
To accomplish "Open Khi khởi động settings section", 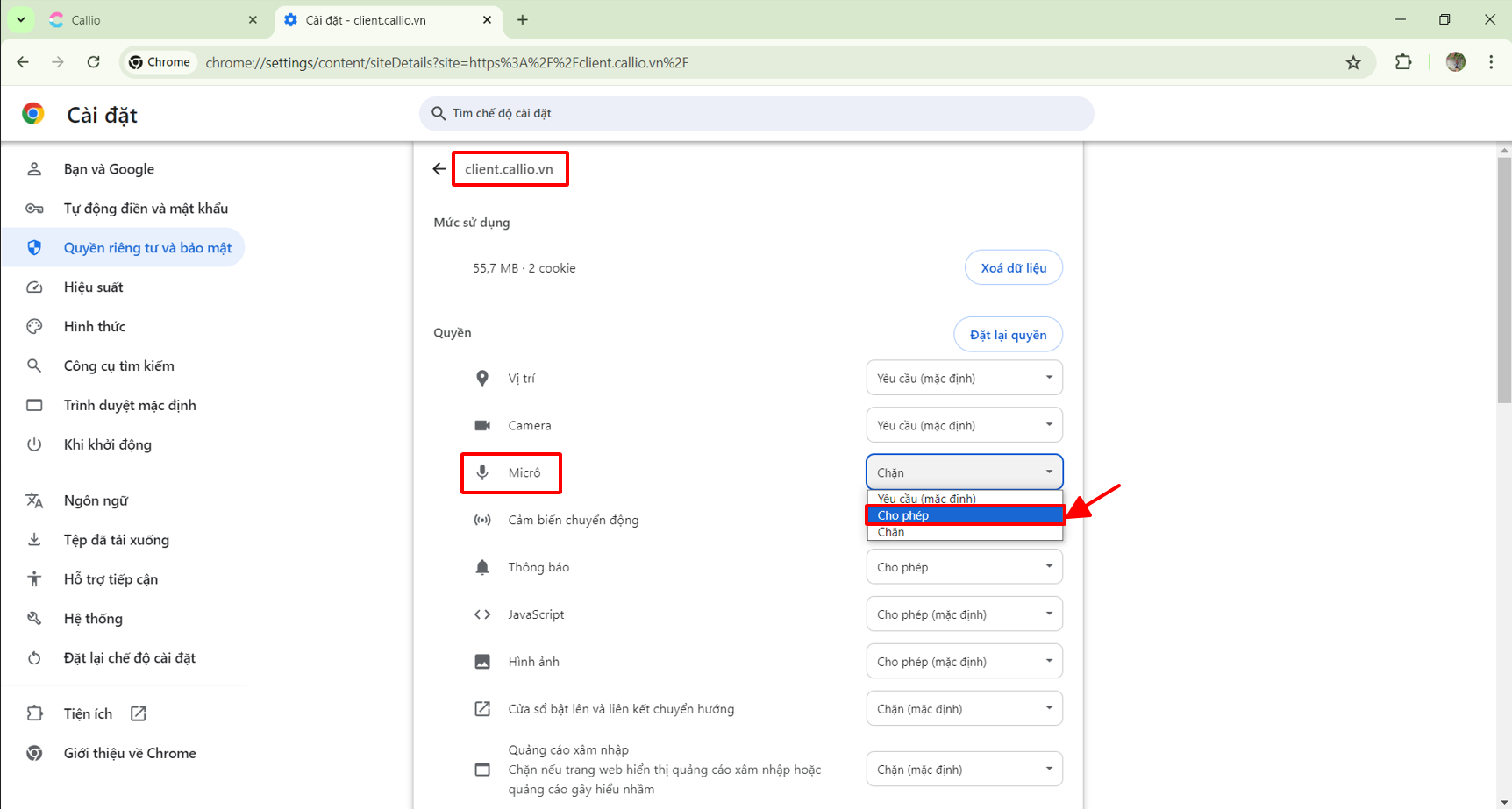I will pos(123,445).
